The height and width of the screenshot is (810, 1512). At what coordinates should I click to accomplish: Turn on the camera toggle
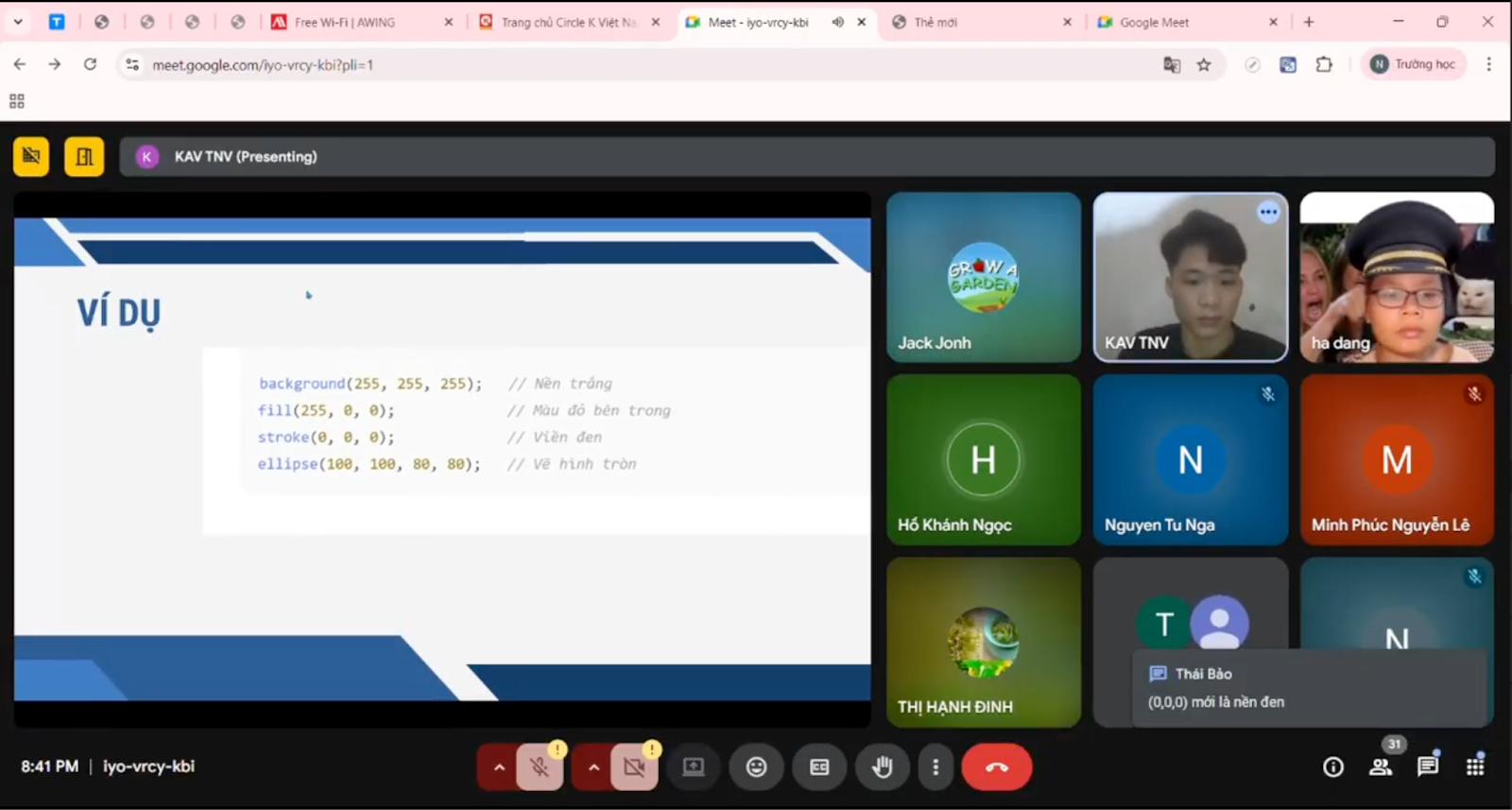pos(634,767)
